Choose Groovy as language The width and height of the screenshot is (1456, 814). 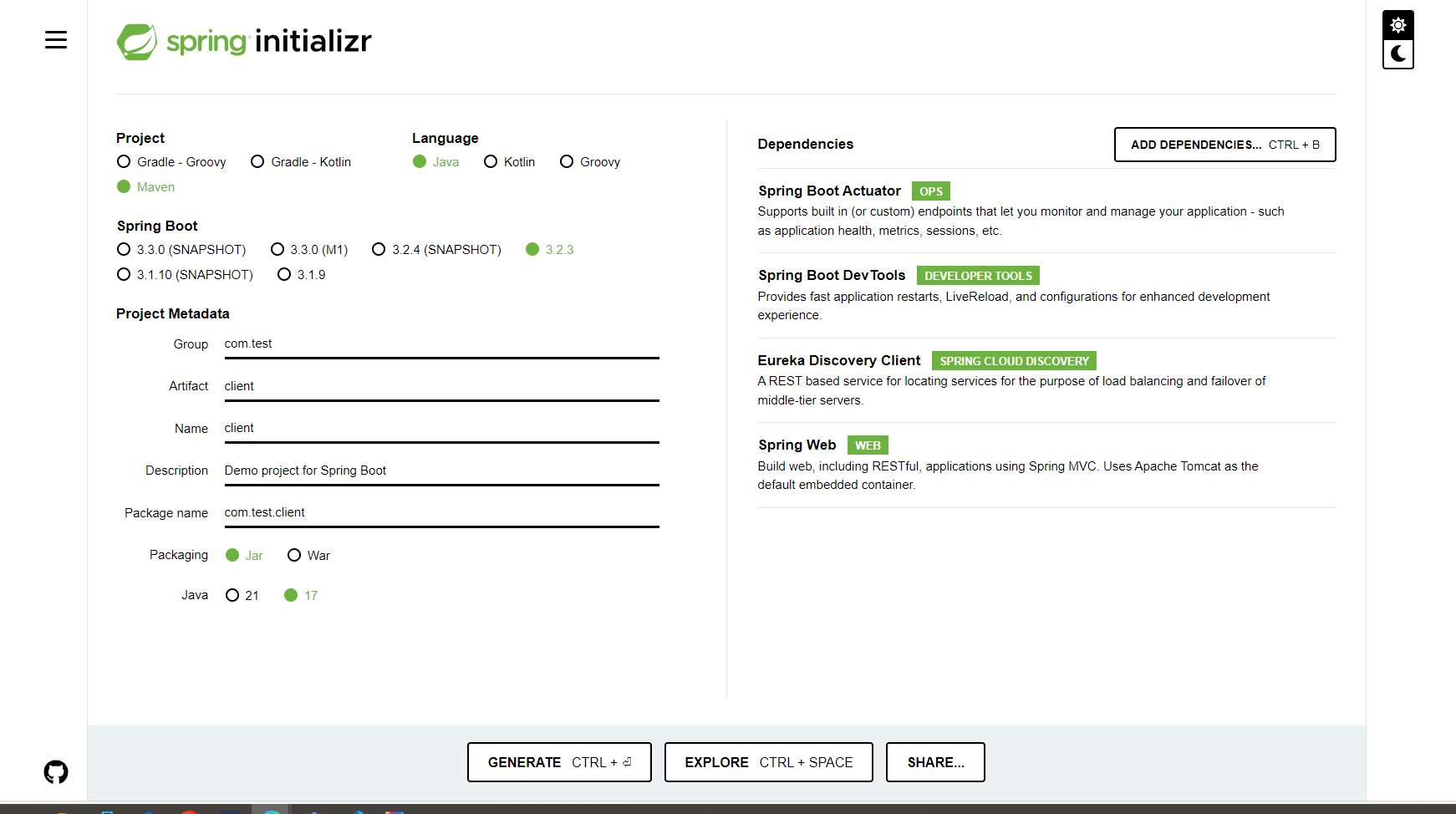(590, 162)
